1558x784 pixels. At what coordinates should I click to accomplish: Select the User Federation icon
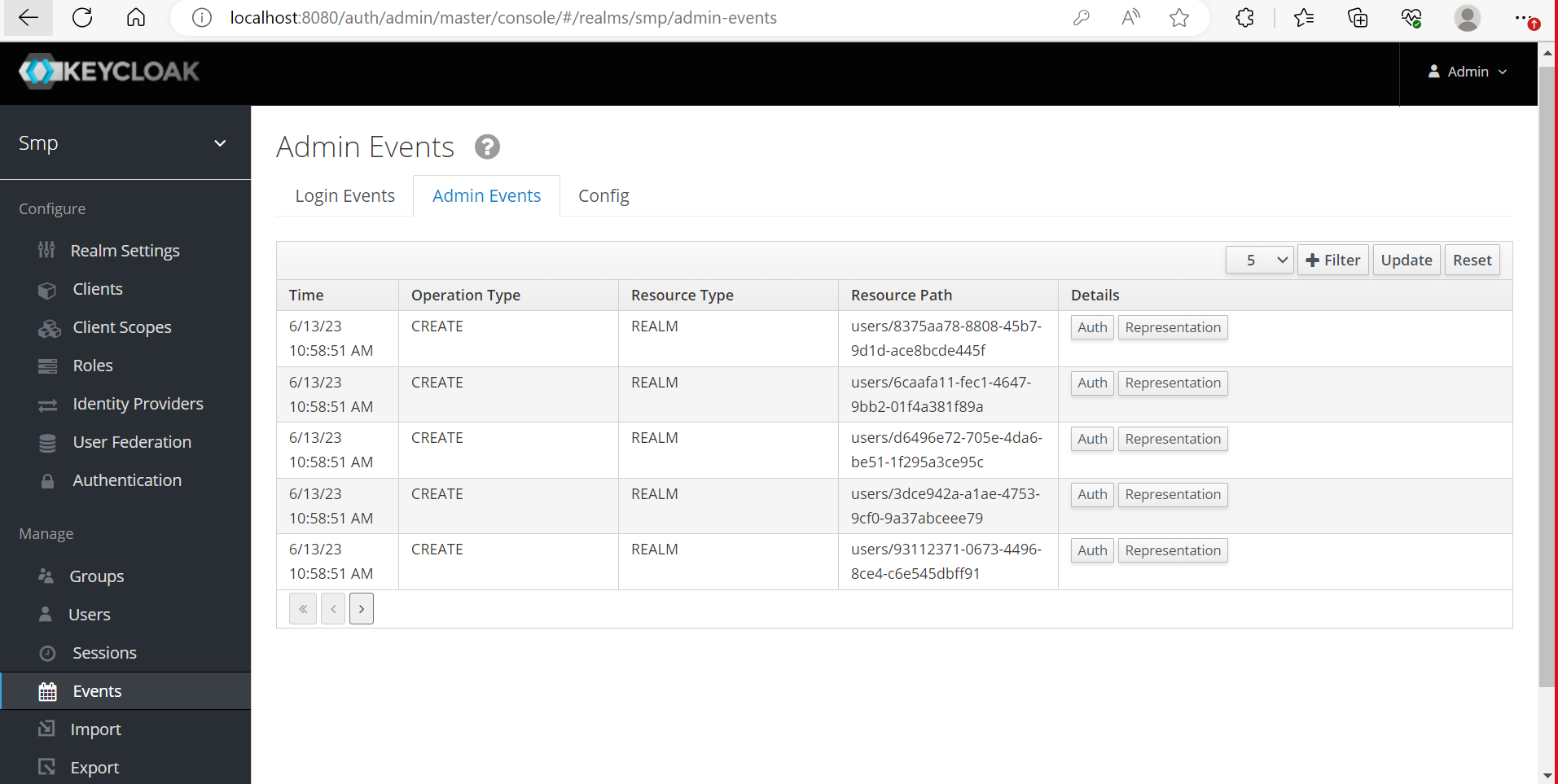pos(49,441)
